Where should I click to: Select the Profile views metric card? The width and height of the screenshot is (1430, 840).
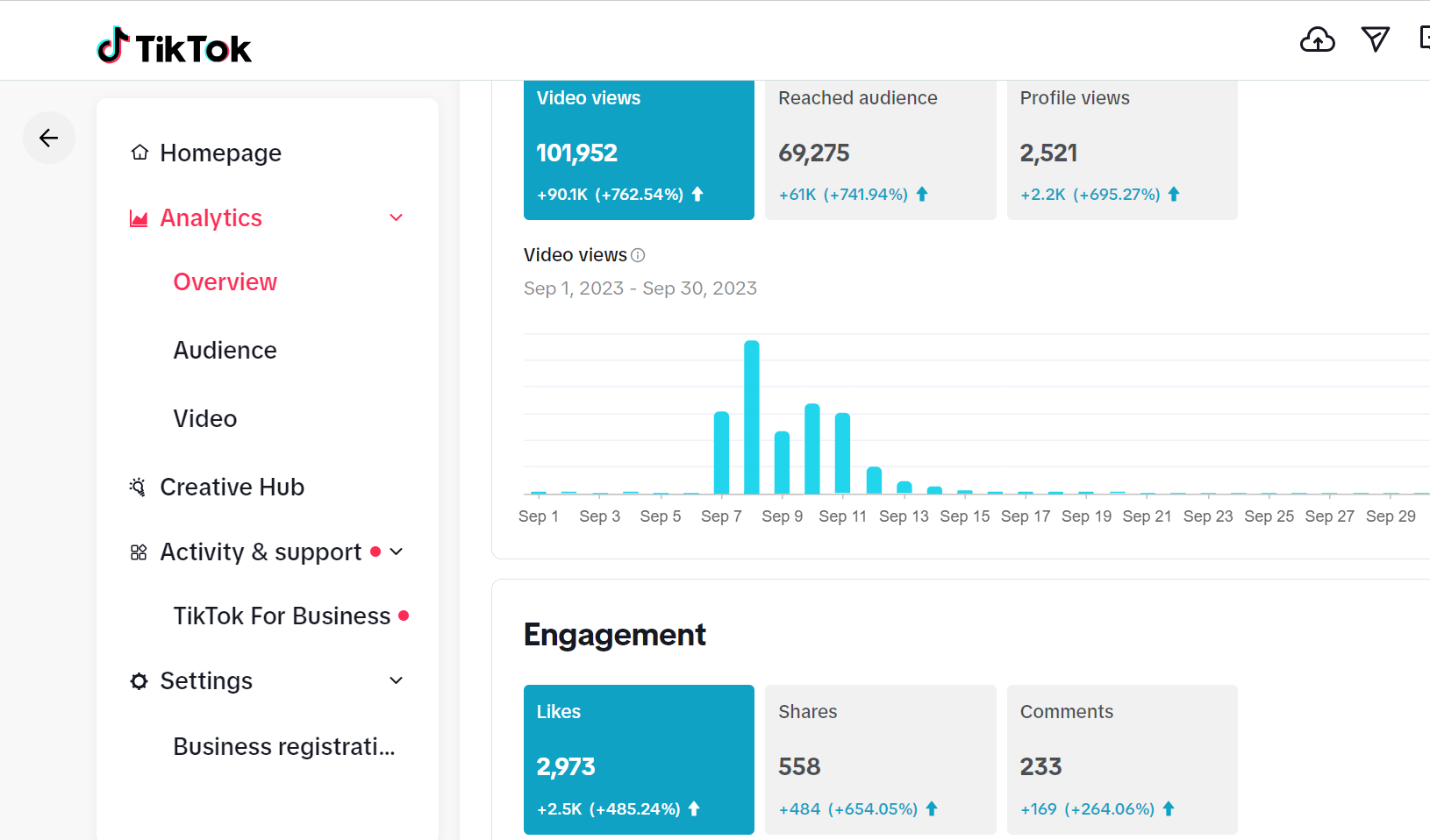click(1122, 150)
